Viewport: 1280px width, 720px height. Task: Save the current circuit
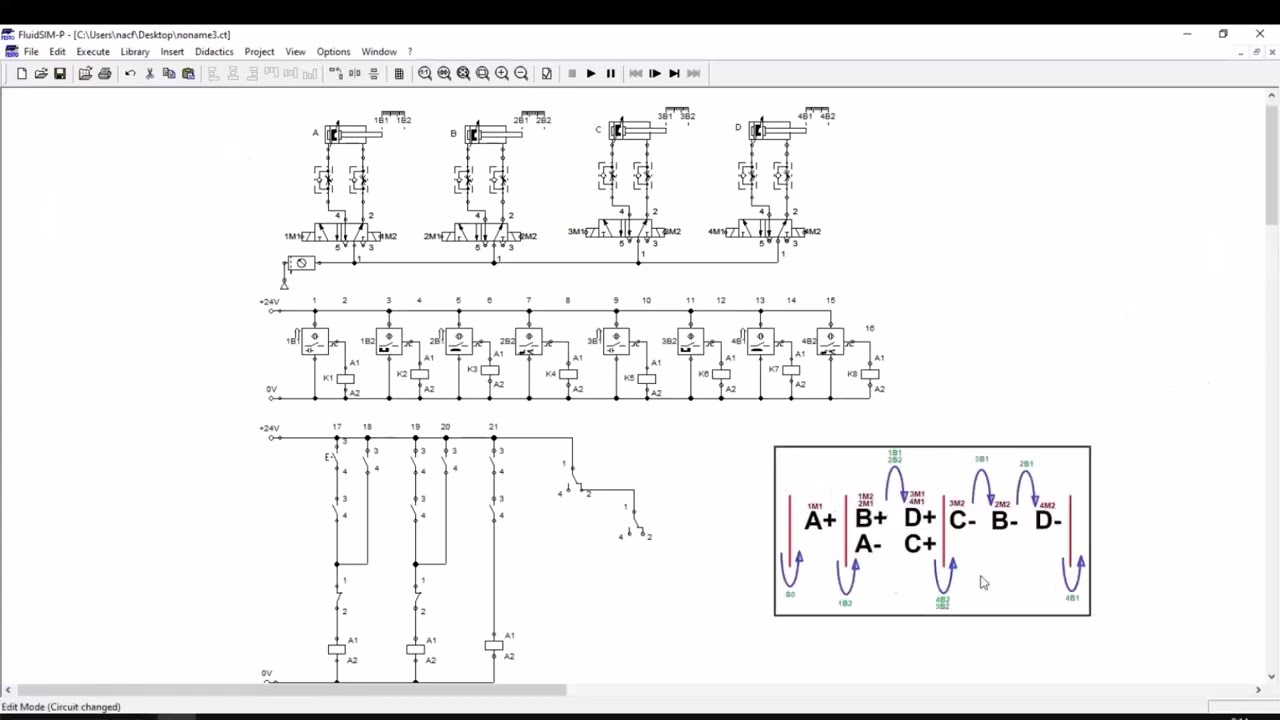point(60,73)
